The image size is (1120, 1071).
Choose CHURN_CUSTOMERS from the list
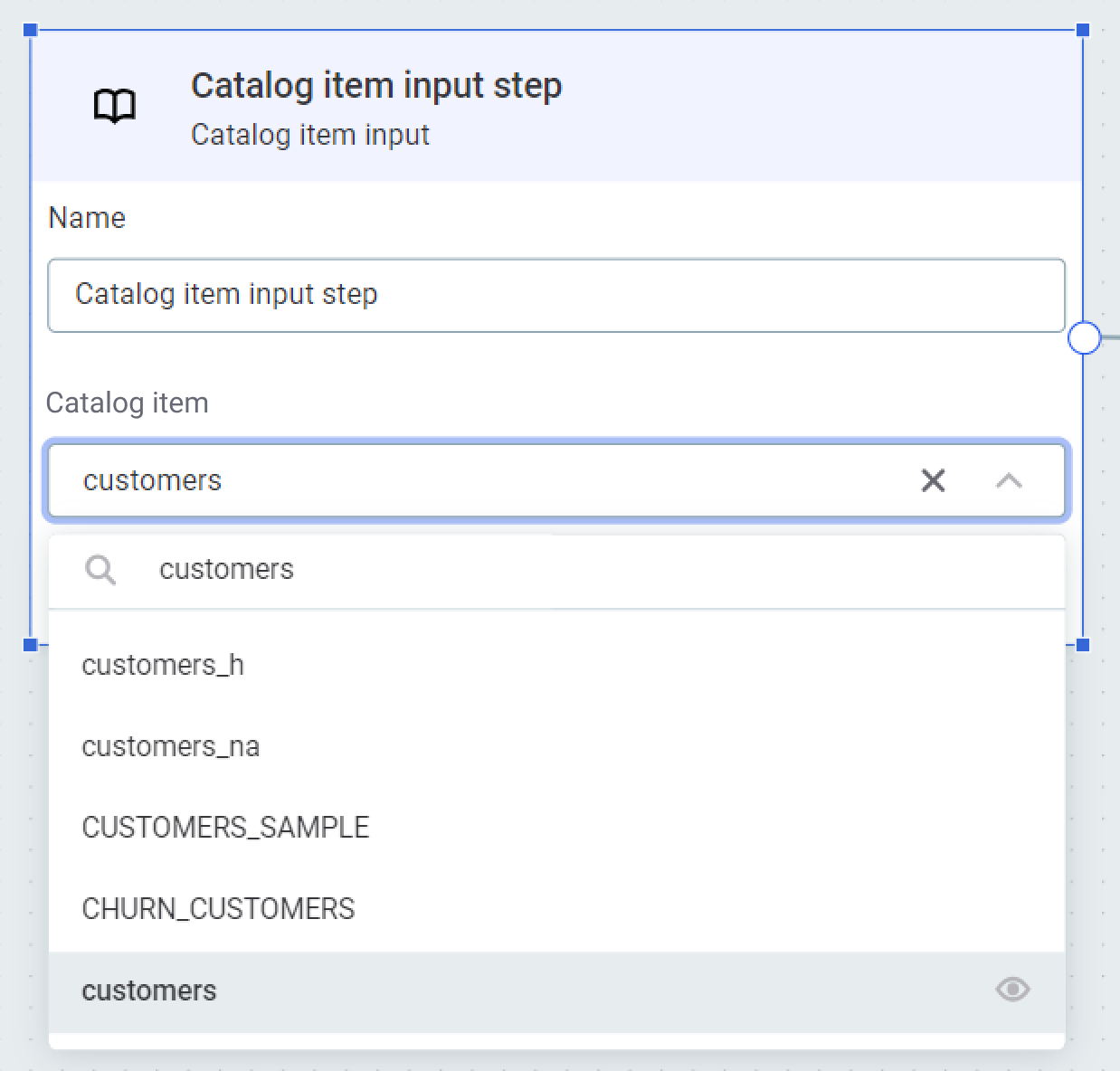(218, 908)
